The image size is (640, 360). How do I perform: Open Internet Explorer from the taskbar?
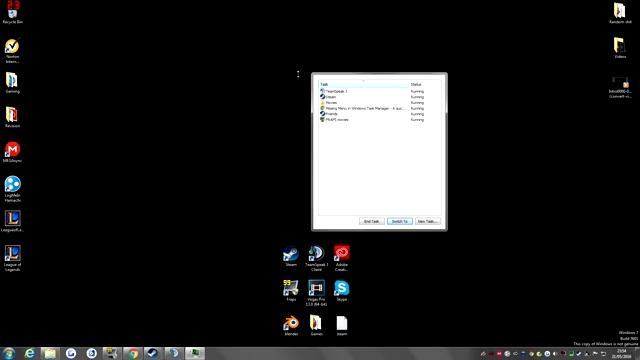29,353
